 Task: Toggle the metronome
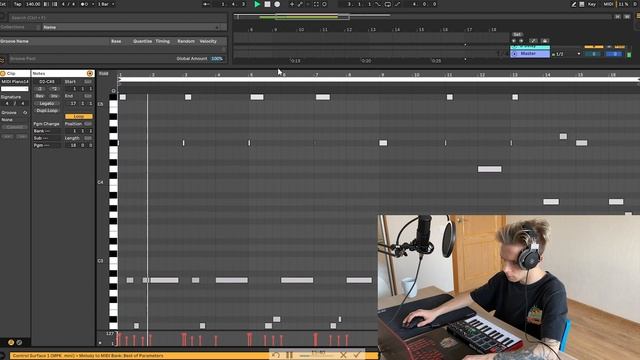83,4
